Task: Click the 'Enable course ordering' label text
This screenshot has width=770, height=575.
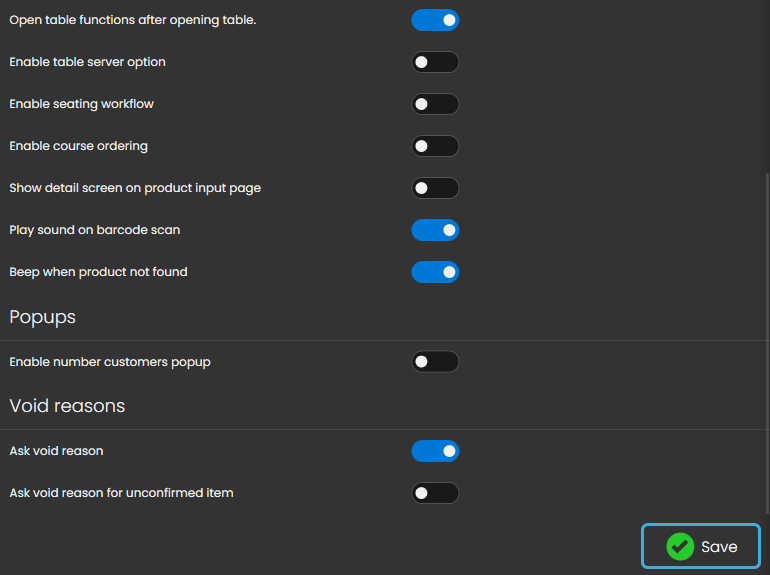Action: (x=78, y=146)
